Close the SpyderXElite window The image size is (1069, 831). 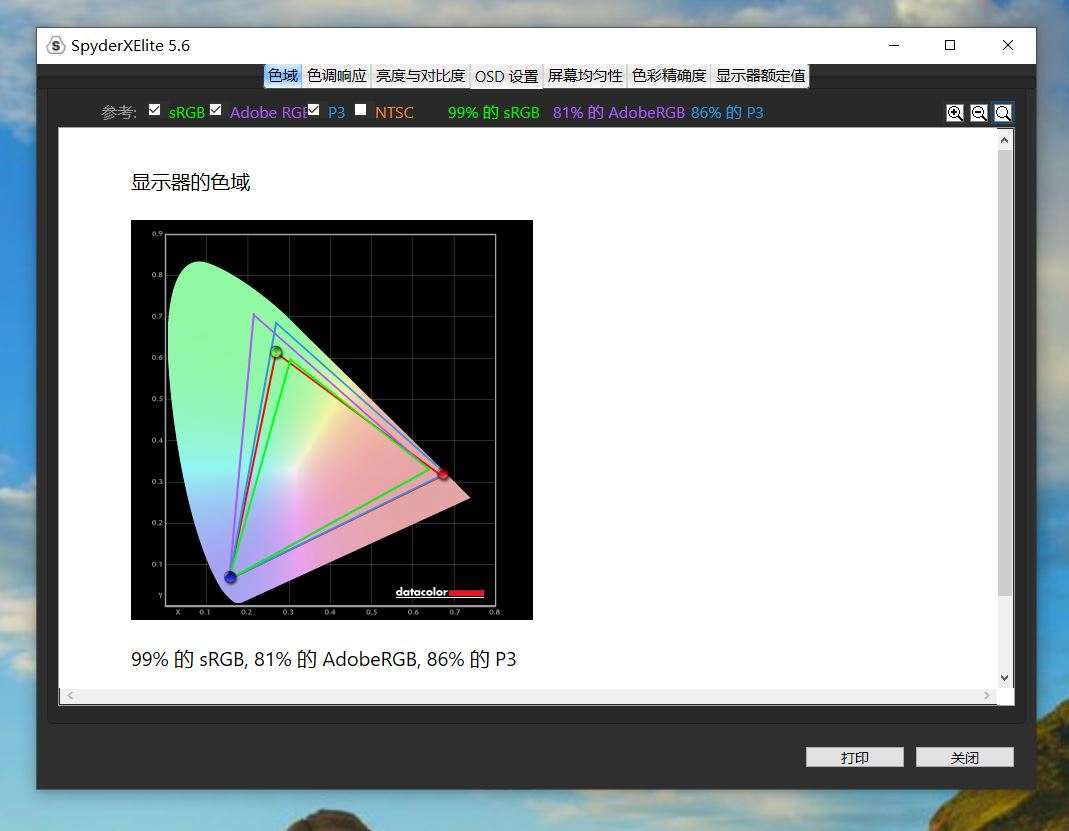[x=1008, y=46]
